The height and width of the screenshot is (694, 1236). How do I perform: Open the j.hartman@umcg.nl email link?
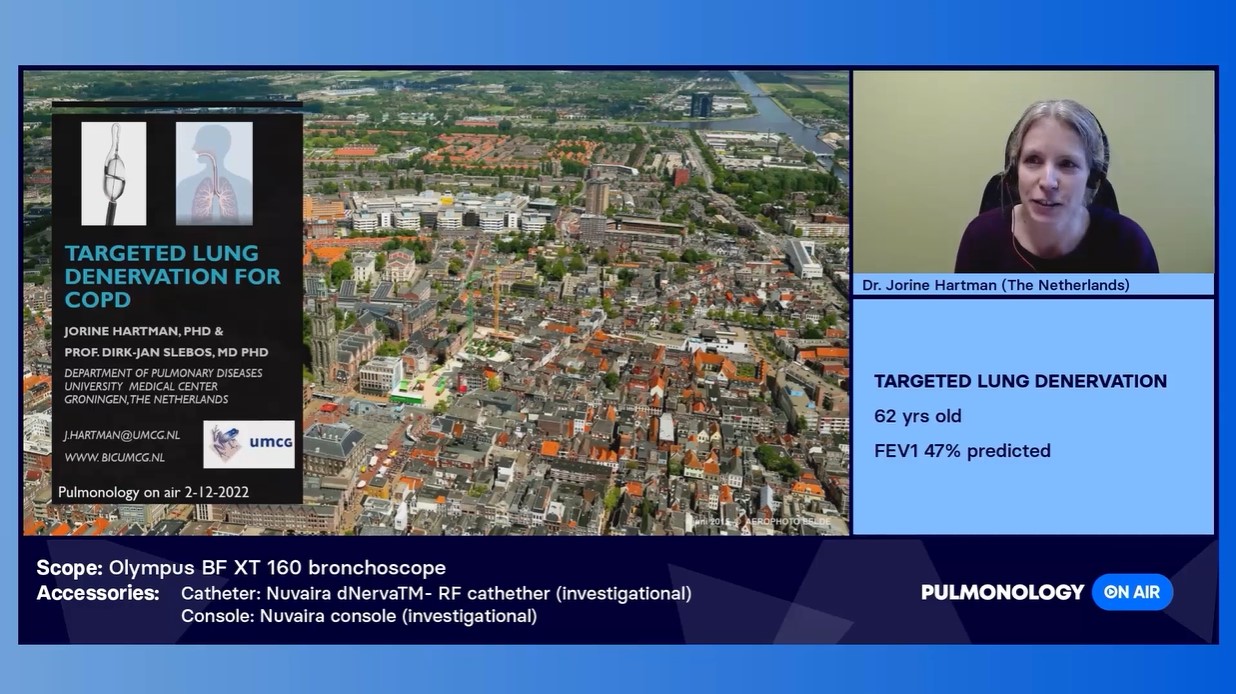click(121, 435)
